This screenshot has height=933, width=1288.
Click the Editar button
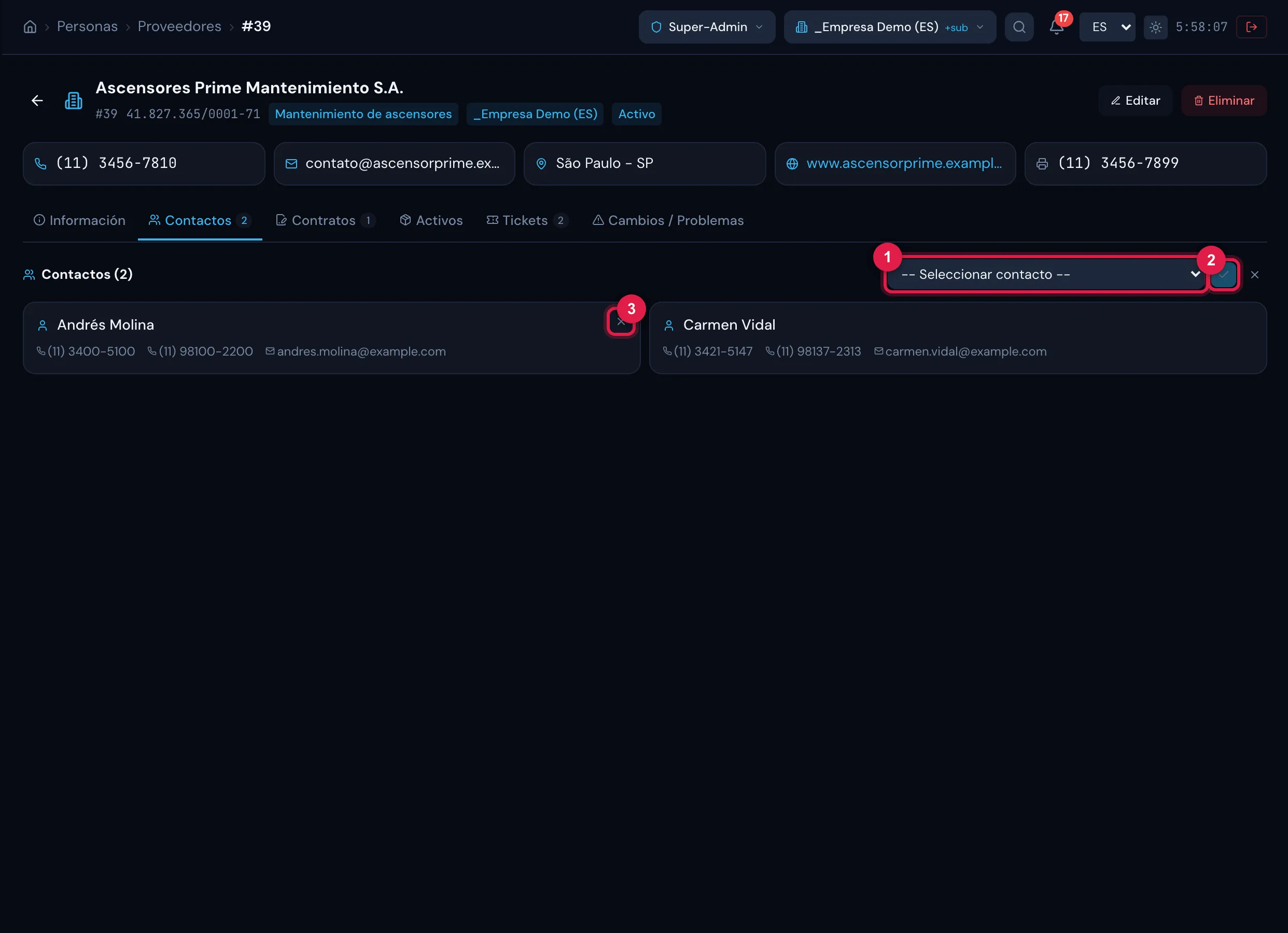[1135, 101]
